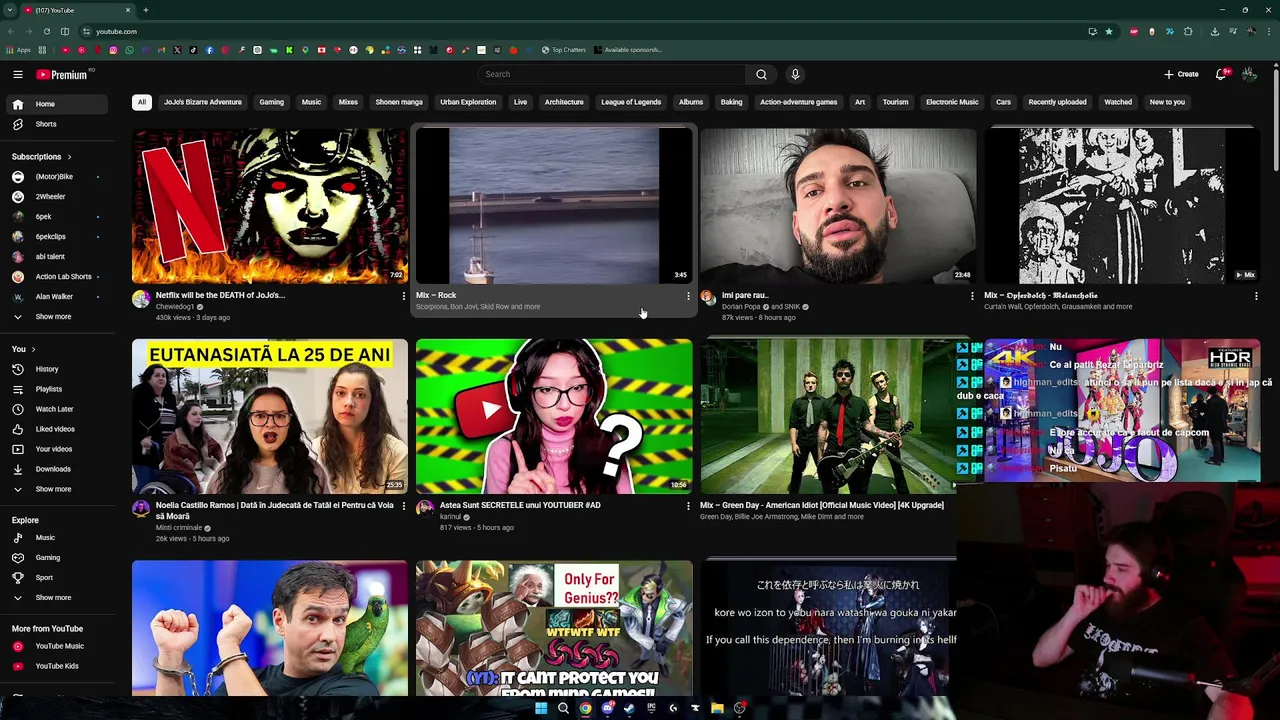This screenshot has height=720, width=1280.
Task: Open options menu for Mix – Rock
Action: pyautogui.click(x=688, y=296)
